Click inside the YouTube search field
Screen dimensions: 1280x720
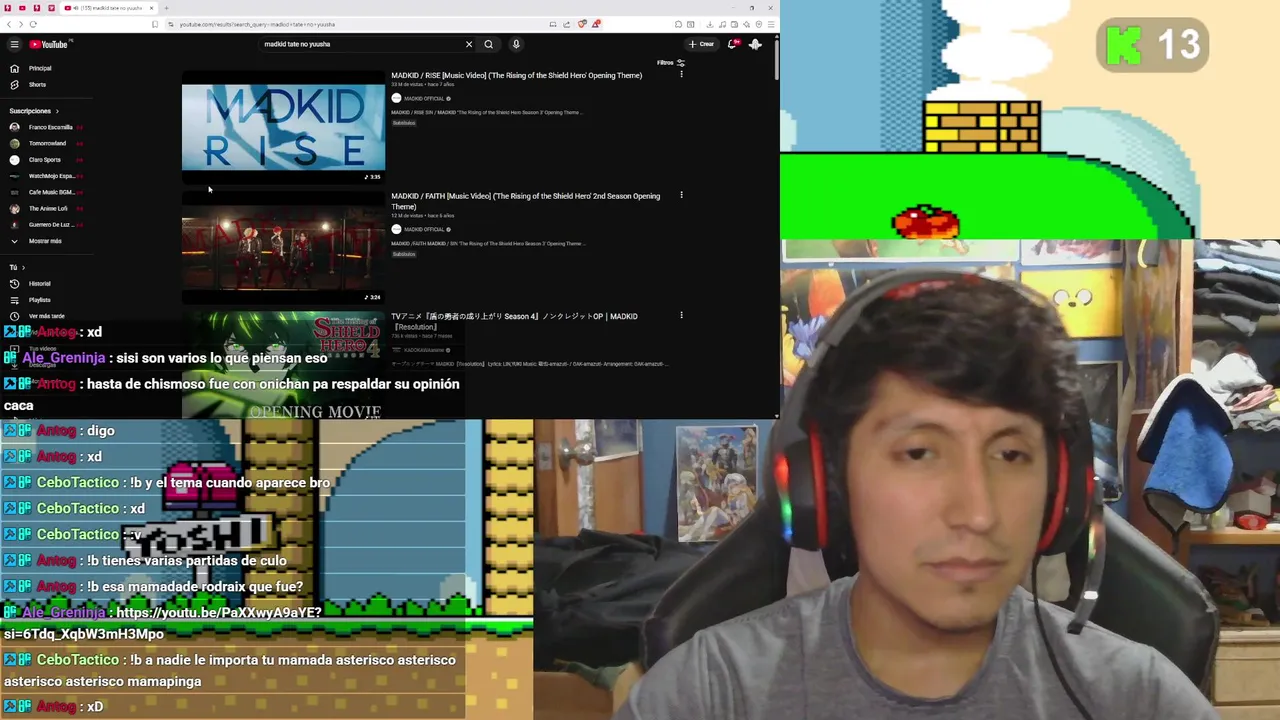pyautogui.click(x=360, y=44)
